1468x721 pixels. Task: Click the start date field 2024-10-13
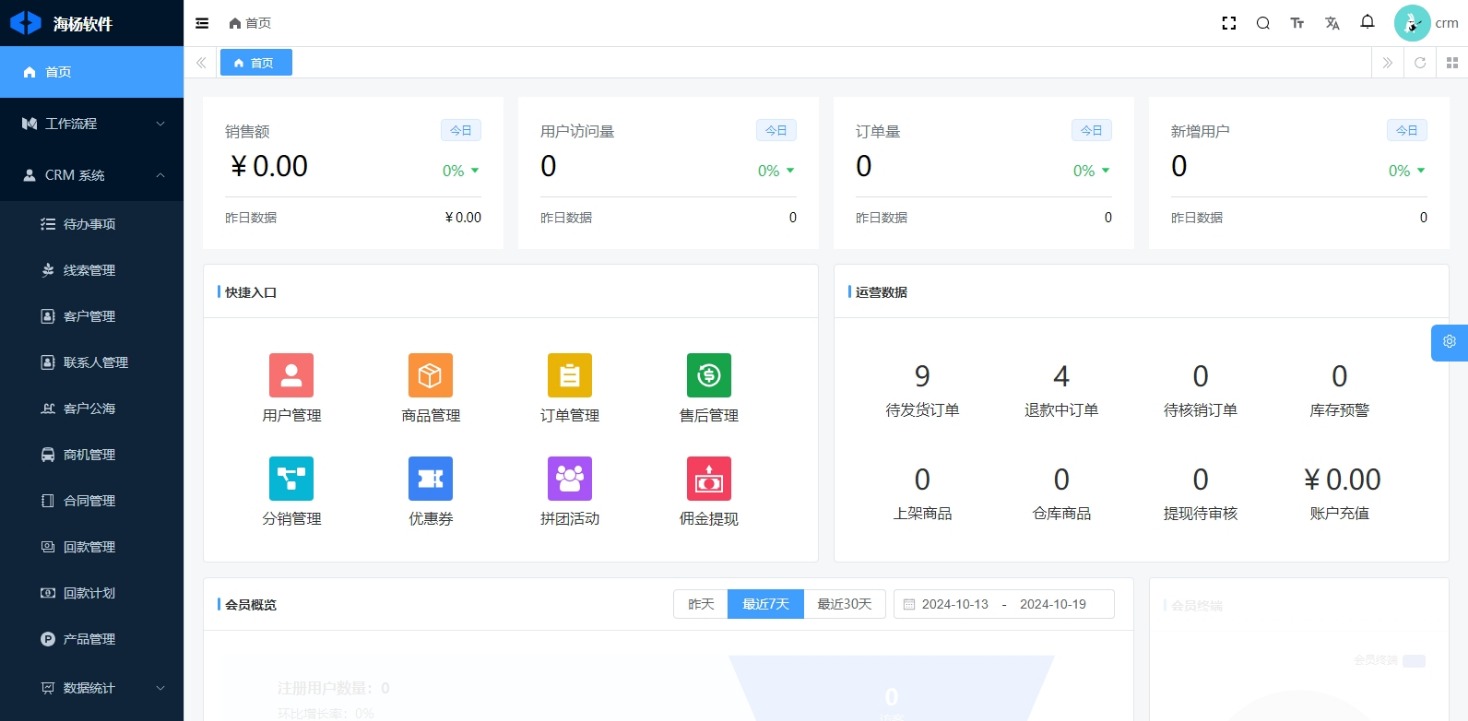pyautogui.click(x=954, y=604)
